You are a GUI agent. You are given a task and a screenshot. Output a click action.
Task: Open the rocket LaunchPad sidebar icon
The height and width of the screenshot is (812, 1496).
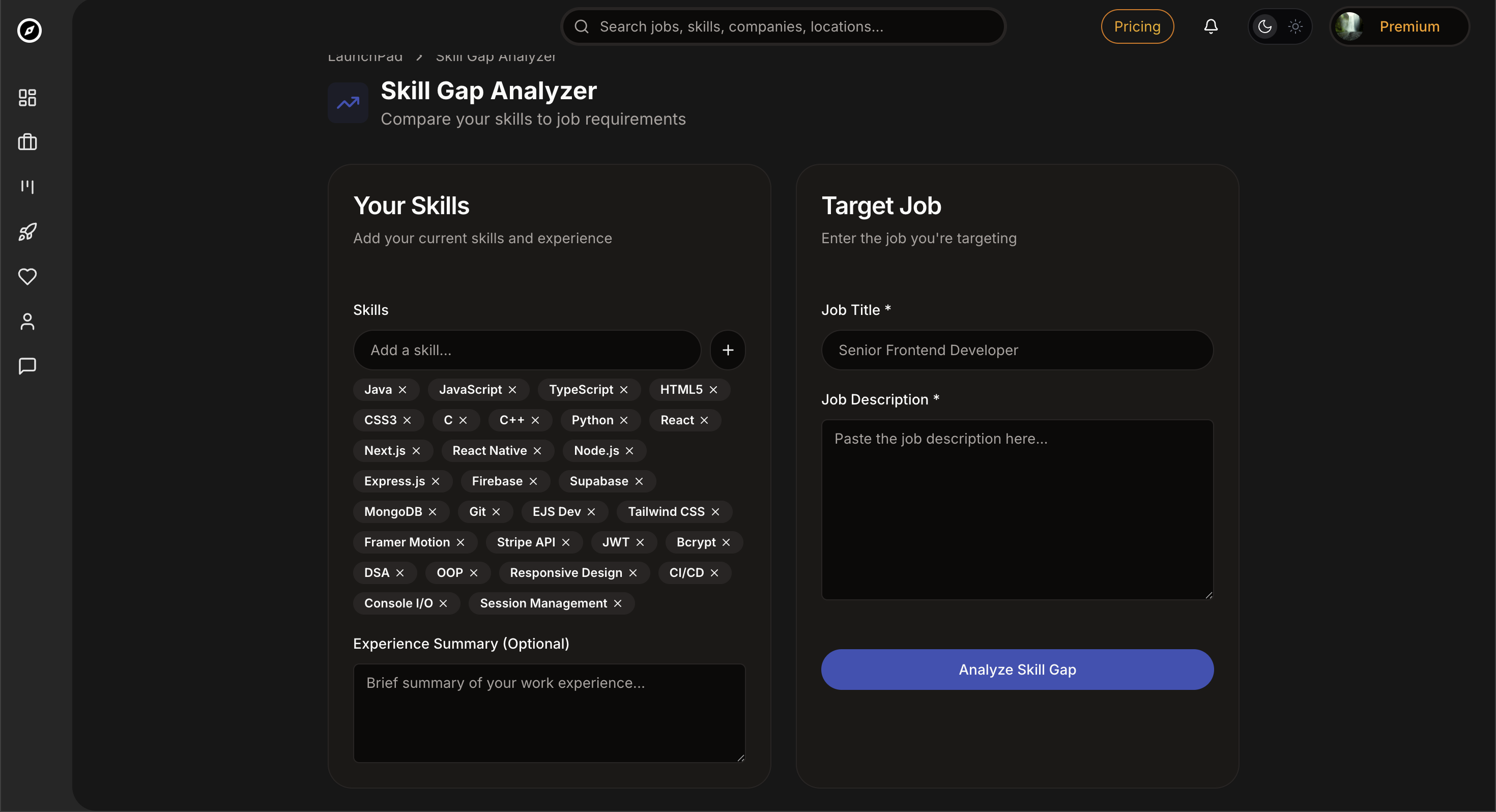(27, 232)
